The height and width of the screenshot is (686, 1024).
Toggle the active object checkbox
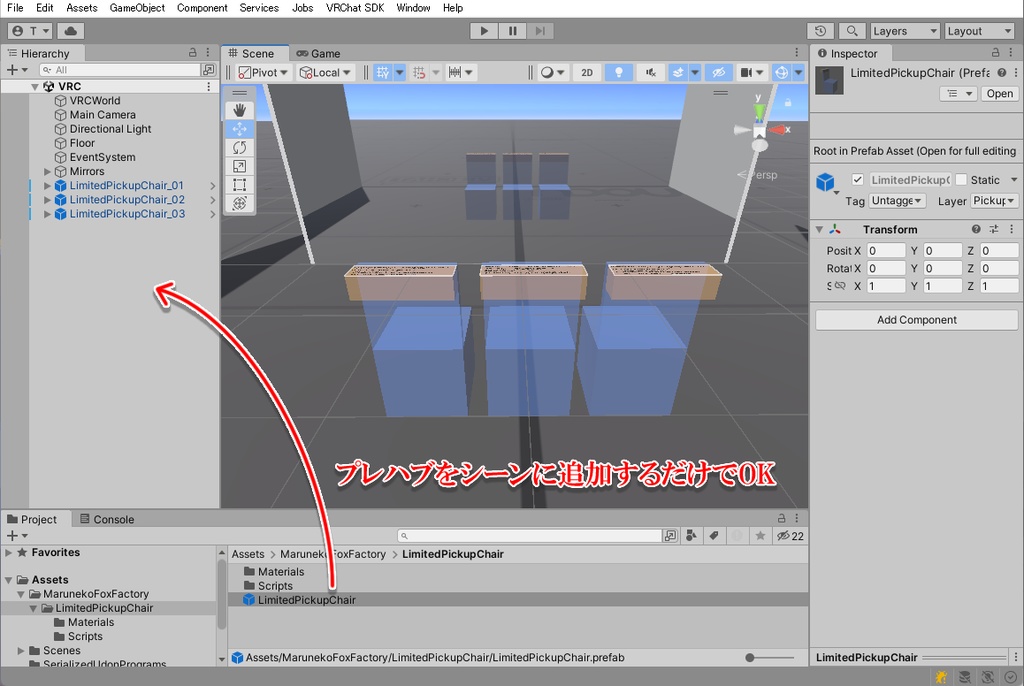(857, 180)
